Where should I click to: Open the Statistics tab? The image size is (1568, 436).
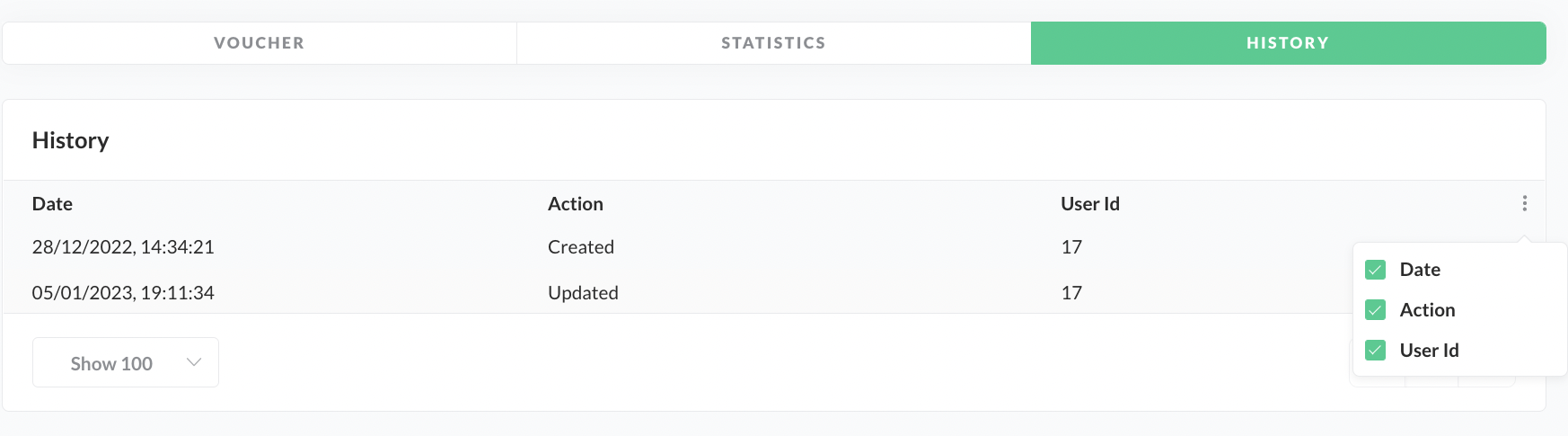(773, 43)
